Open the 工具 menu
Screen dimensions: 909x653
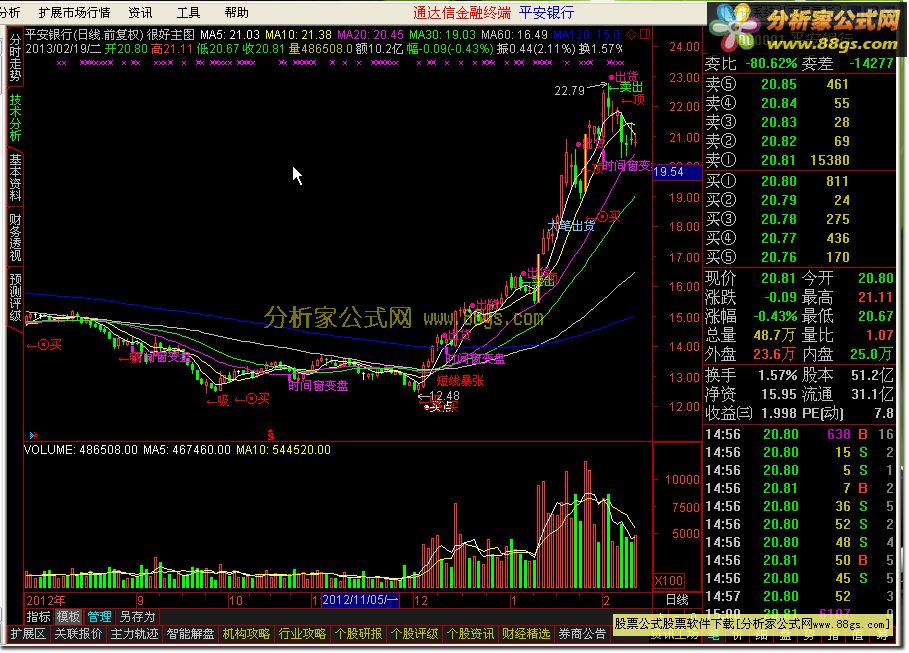(x=188, y=13)
